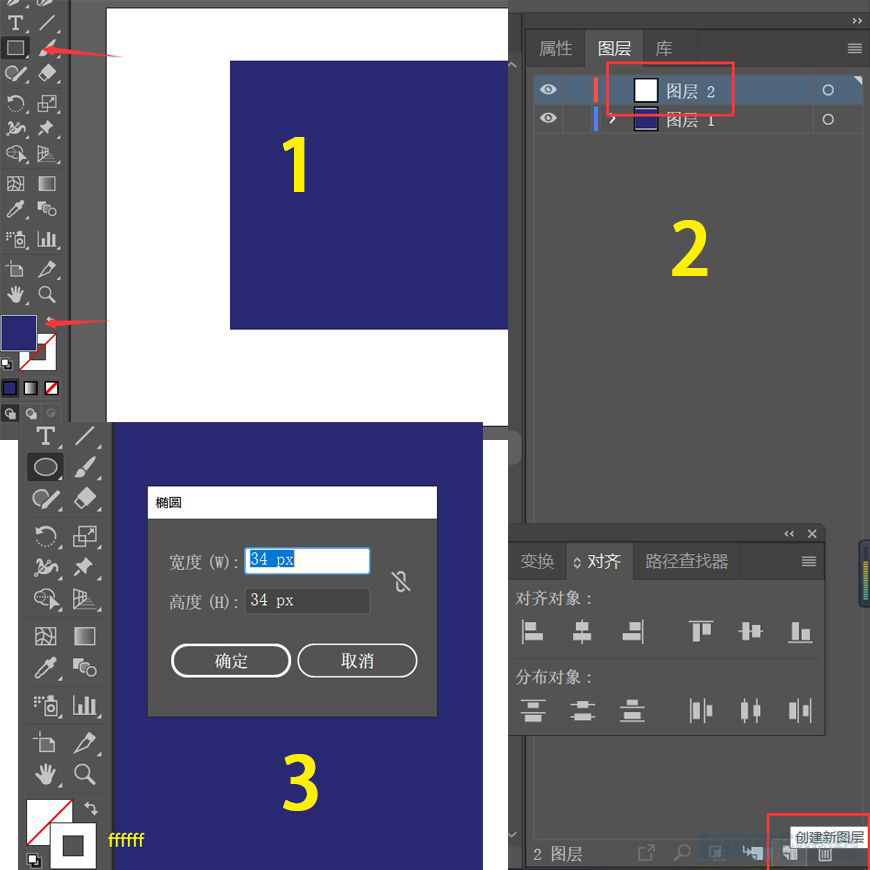Hide 图层 1 using eye icon
This screenshot has width=870, height=870.
(x=547, y=119)
